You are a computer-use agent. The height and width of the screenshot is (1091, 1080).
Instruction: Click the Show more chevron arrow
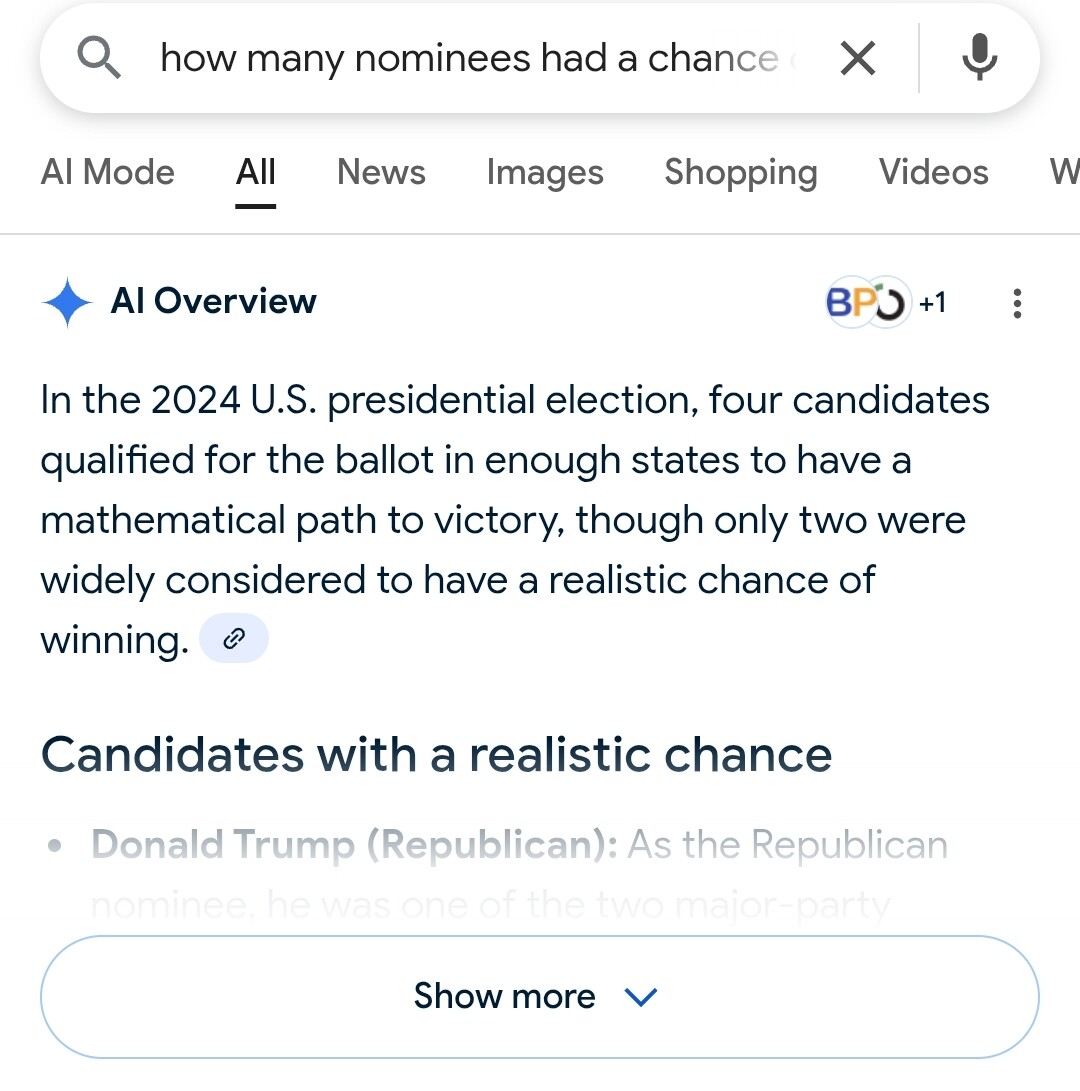641,997
